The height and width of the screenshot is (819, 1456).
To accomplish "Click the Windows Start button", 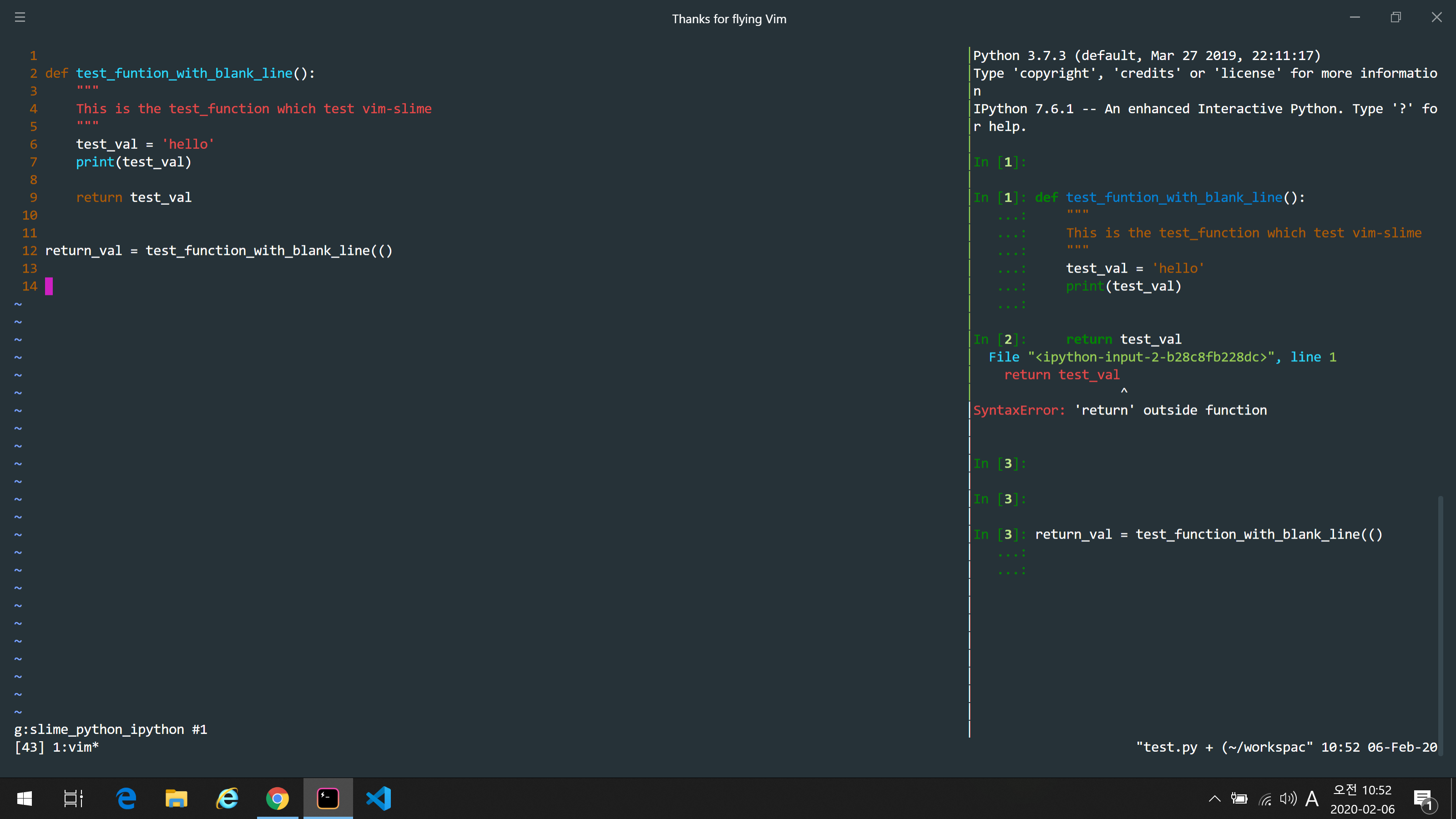I will tap(24, 798).
